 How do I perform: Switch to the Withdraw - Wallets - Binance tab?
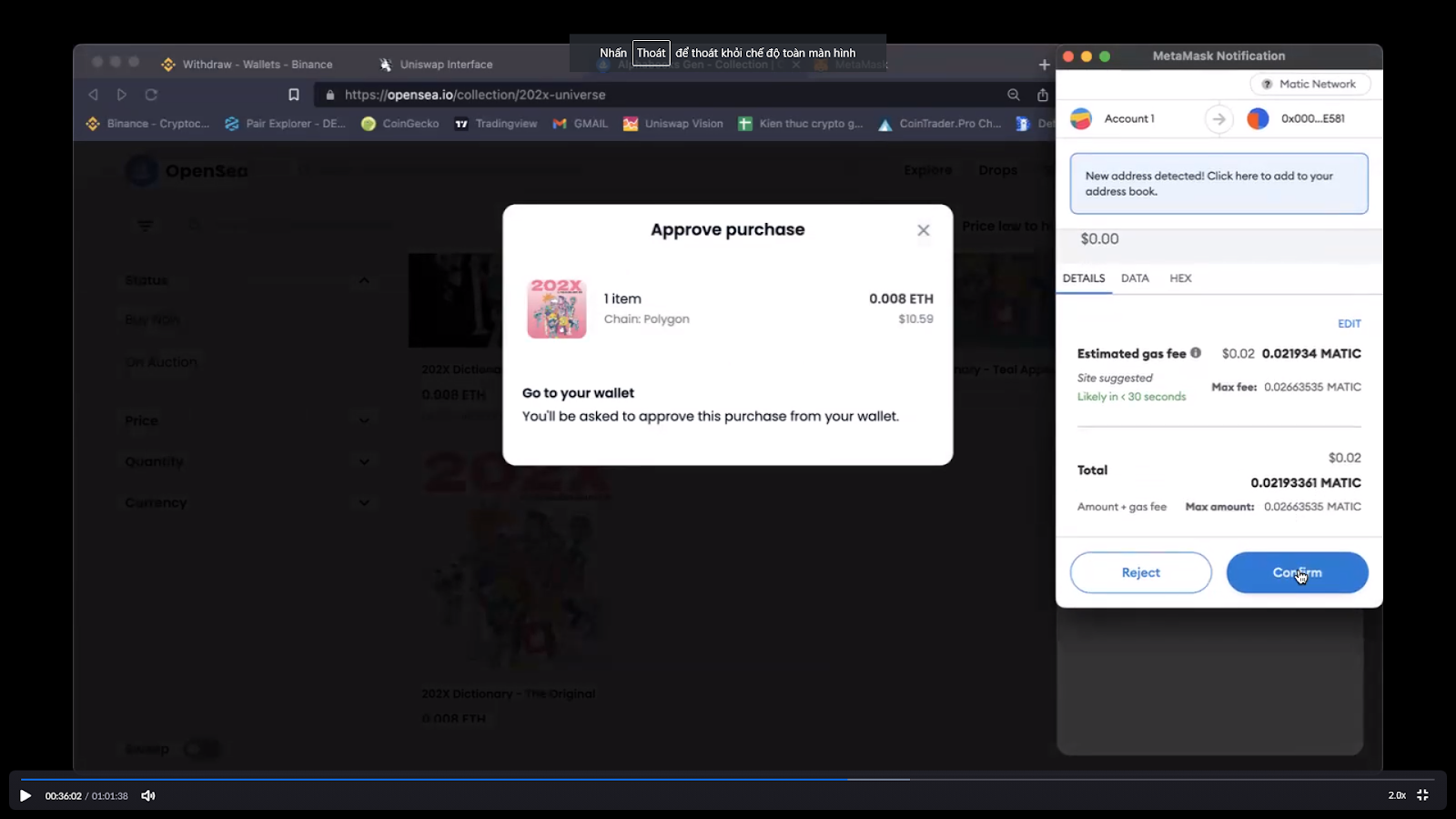tap(247, 65)
